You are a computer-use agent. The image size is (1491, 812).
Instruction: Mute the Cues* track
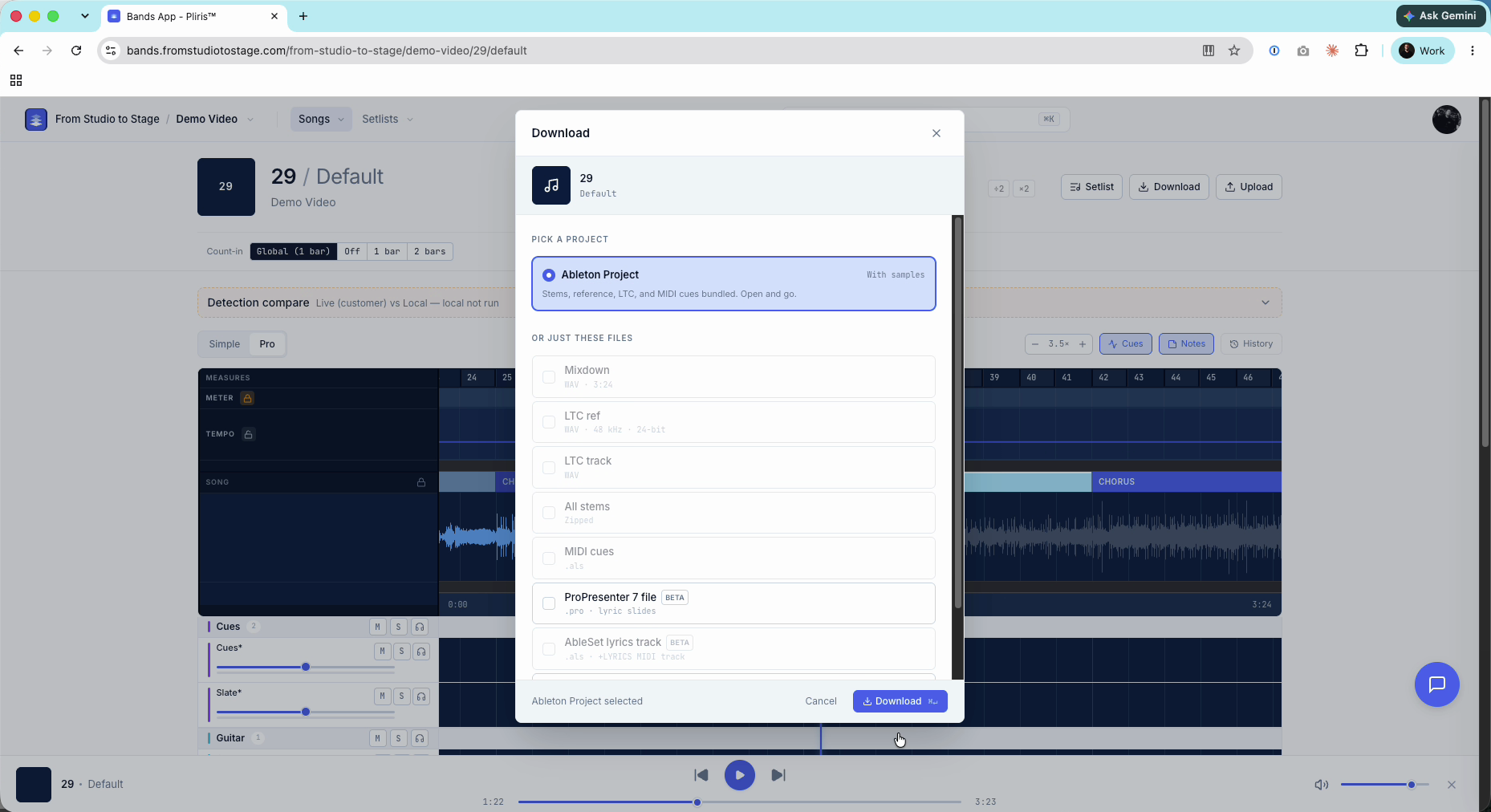click(x=382, y=652)
